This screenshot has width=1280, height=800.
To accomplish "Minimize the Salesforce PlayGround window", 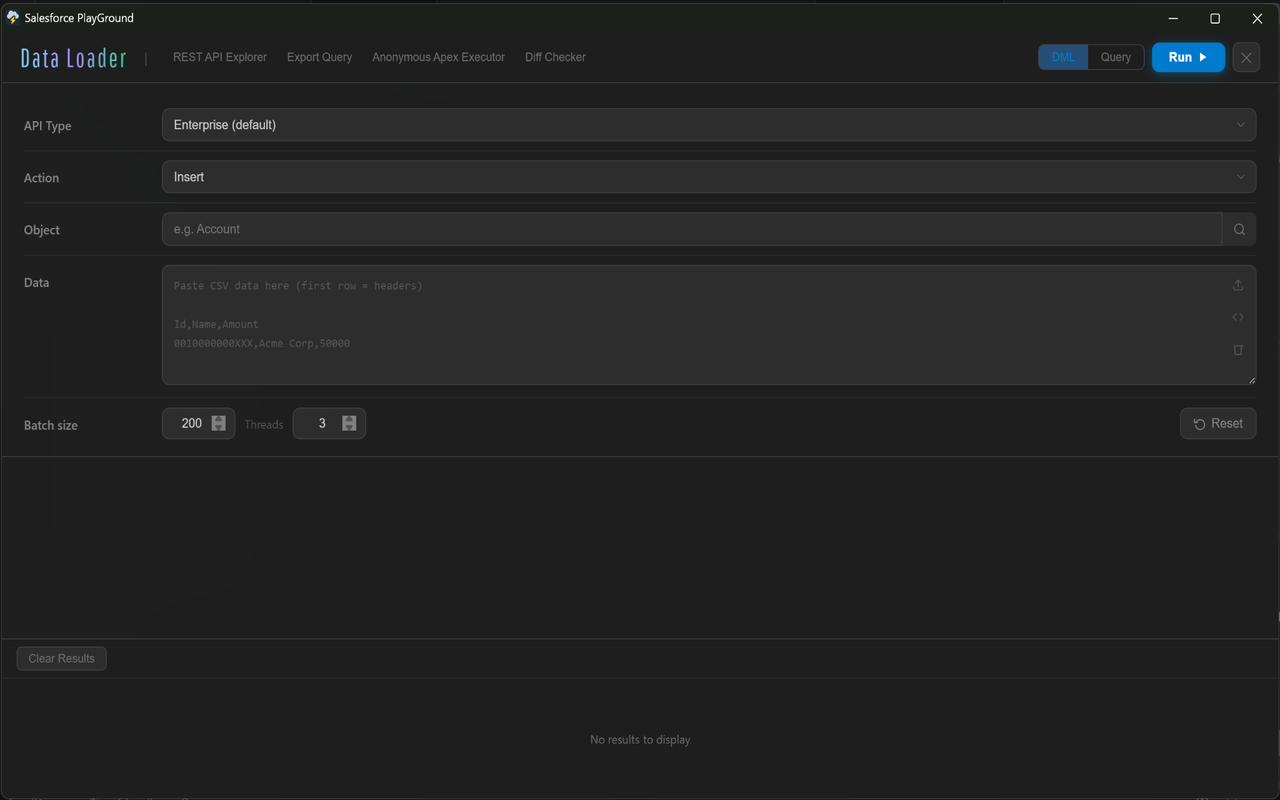I will tap(1172, 18).
